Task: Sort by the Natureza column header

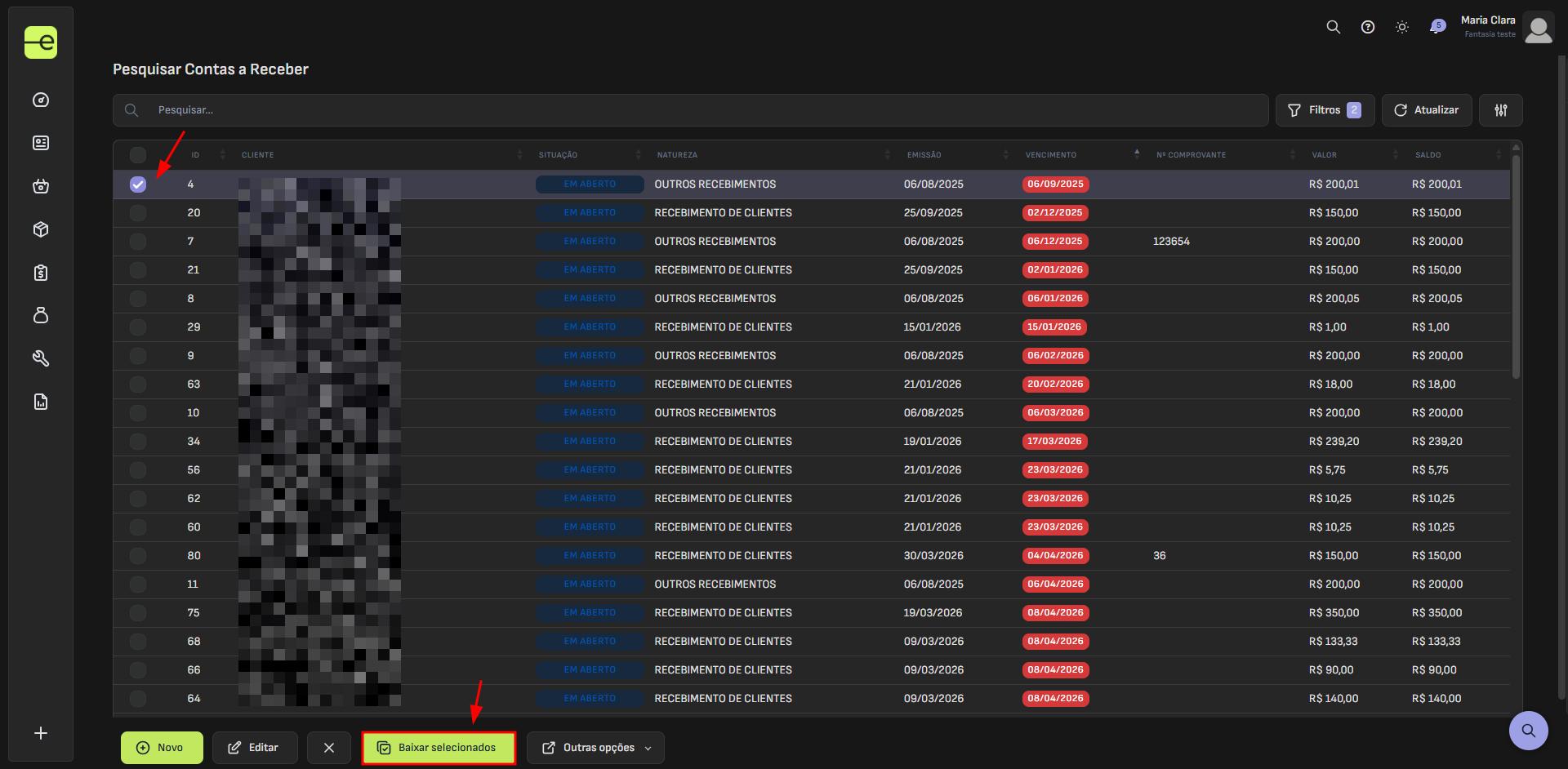Action: [677, 155]
